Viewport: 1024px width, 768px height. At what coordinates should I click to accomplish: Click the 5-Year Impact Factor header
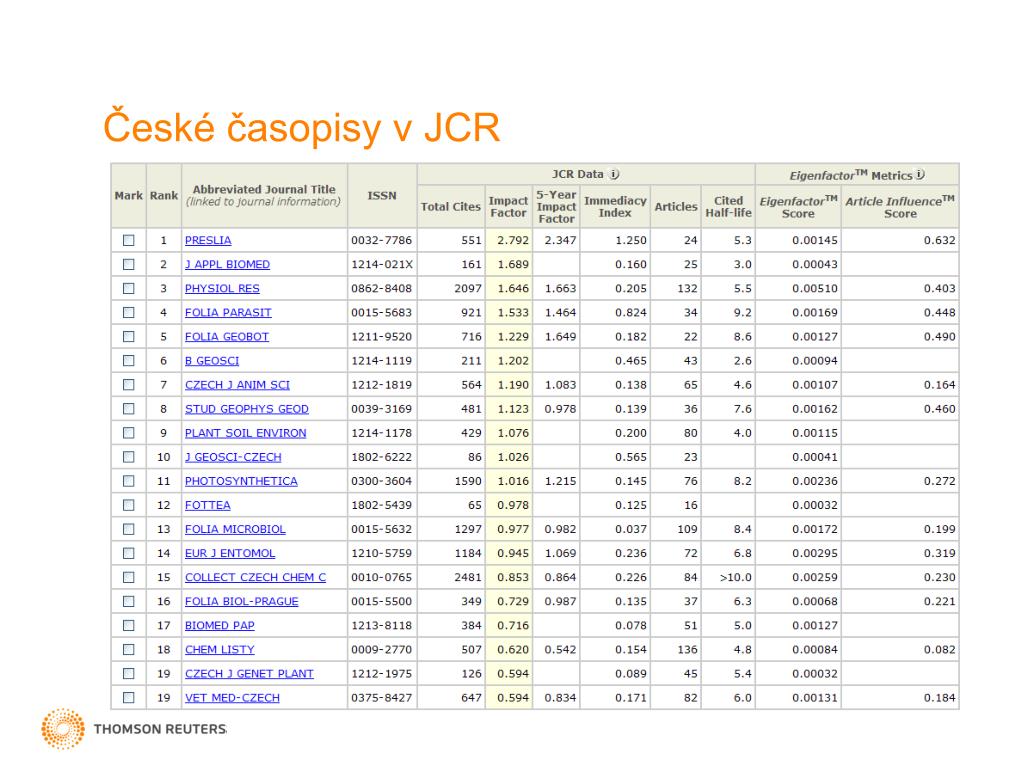click(556, 206)
